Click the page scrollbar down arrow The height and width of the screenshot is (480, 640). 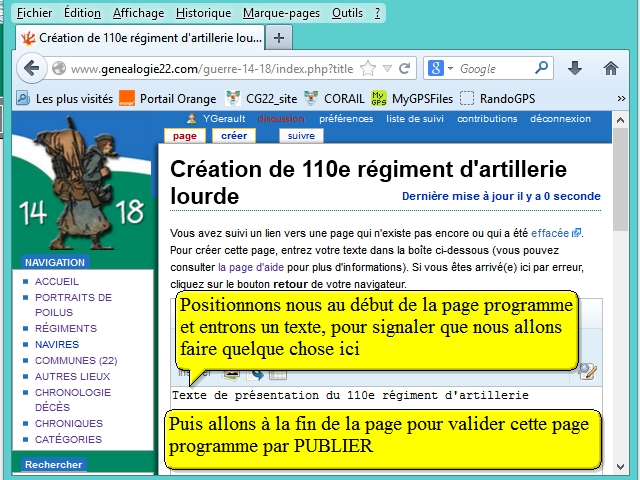[620, 467]
